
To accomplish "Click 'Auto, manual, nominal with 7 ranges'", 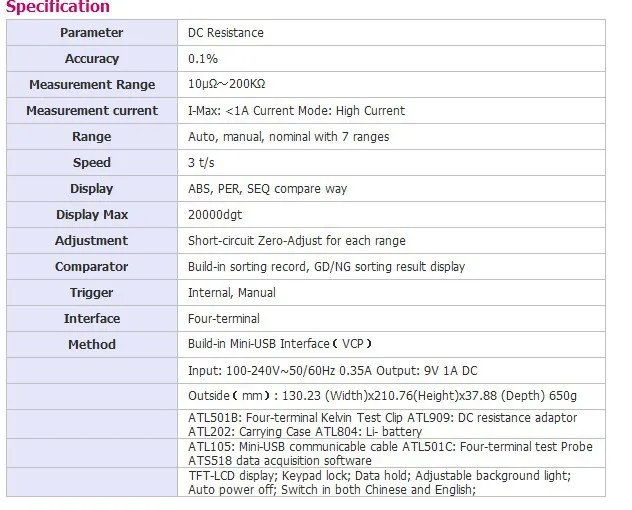I will 289,137.
